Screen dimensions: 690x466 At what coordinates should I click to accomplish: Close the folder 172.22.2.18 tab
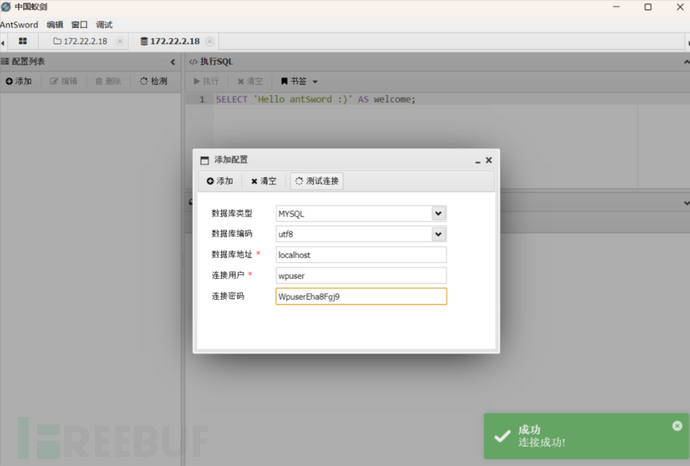[x=120, y=41]
